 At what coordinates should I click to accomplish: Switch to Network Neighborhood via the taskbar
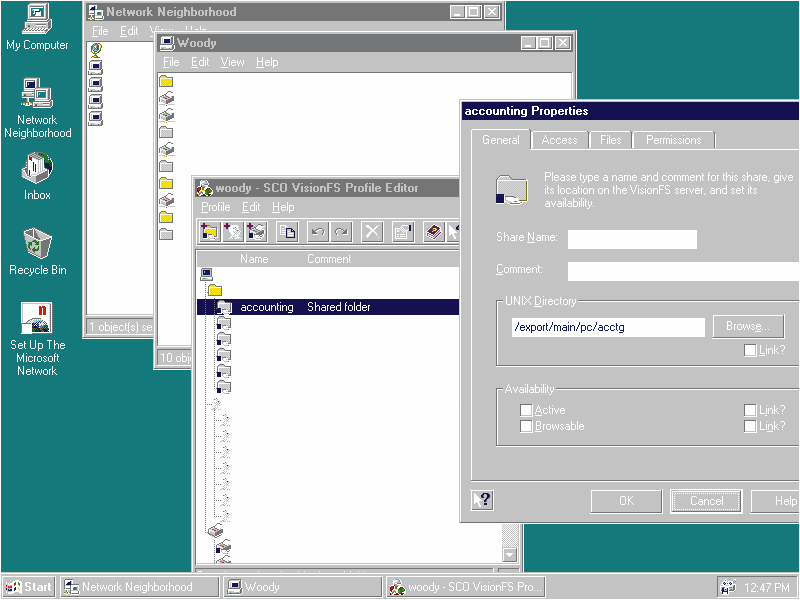(x=140, y=587)
